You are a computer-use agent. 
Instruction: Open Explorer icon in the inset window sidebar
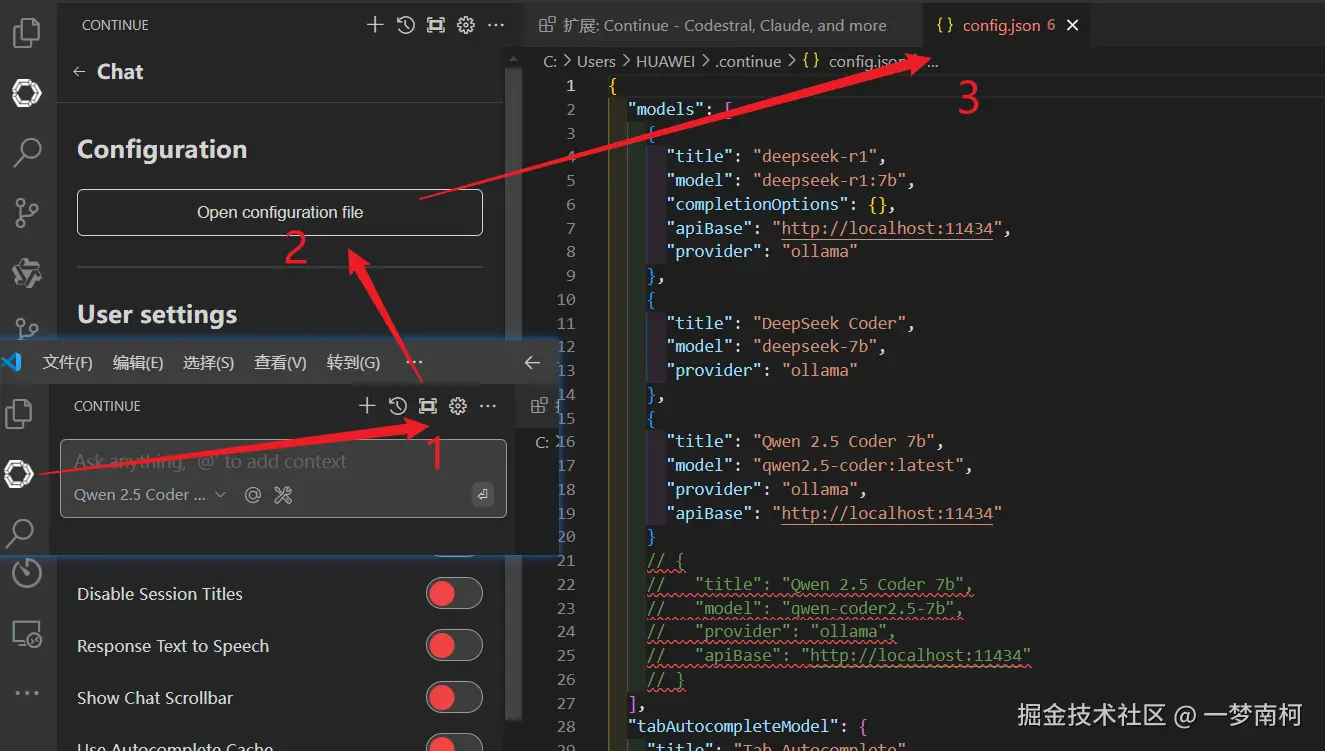tap(19, 413)
